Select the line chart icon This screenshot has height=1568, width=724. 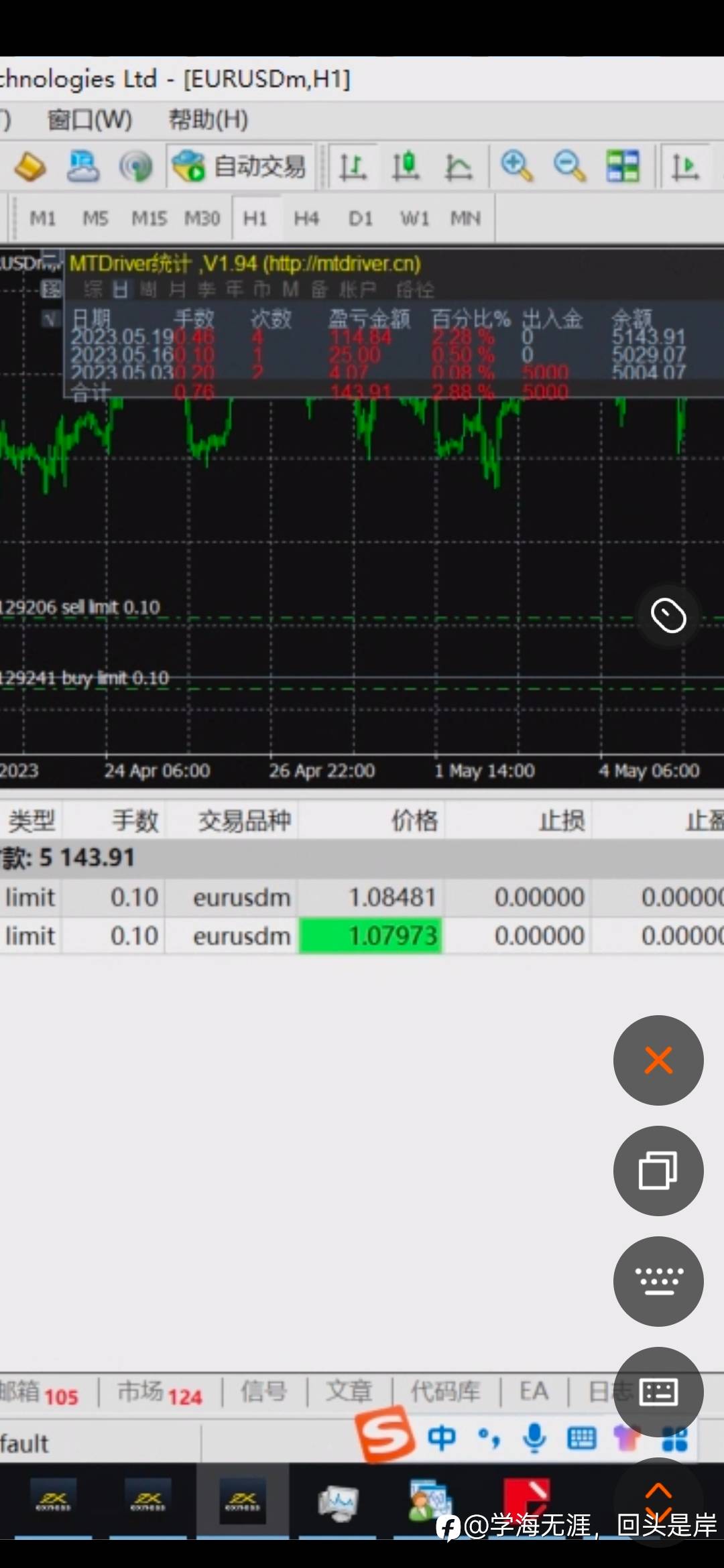pyautogui.click(x=459, y=166)
